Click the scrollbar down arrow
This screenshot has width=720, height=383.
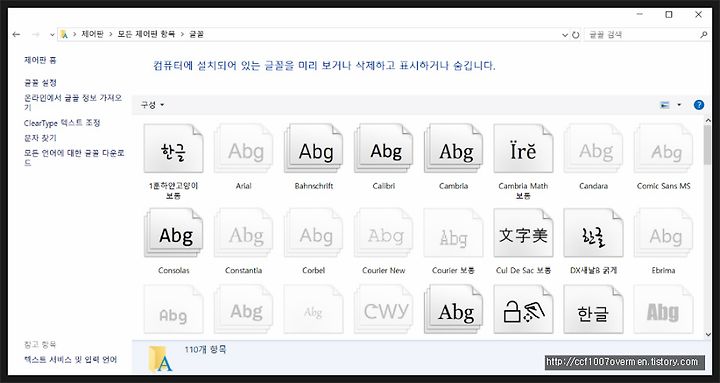pyautogui.click(x=707, y=335)
